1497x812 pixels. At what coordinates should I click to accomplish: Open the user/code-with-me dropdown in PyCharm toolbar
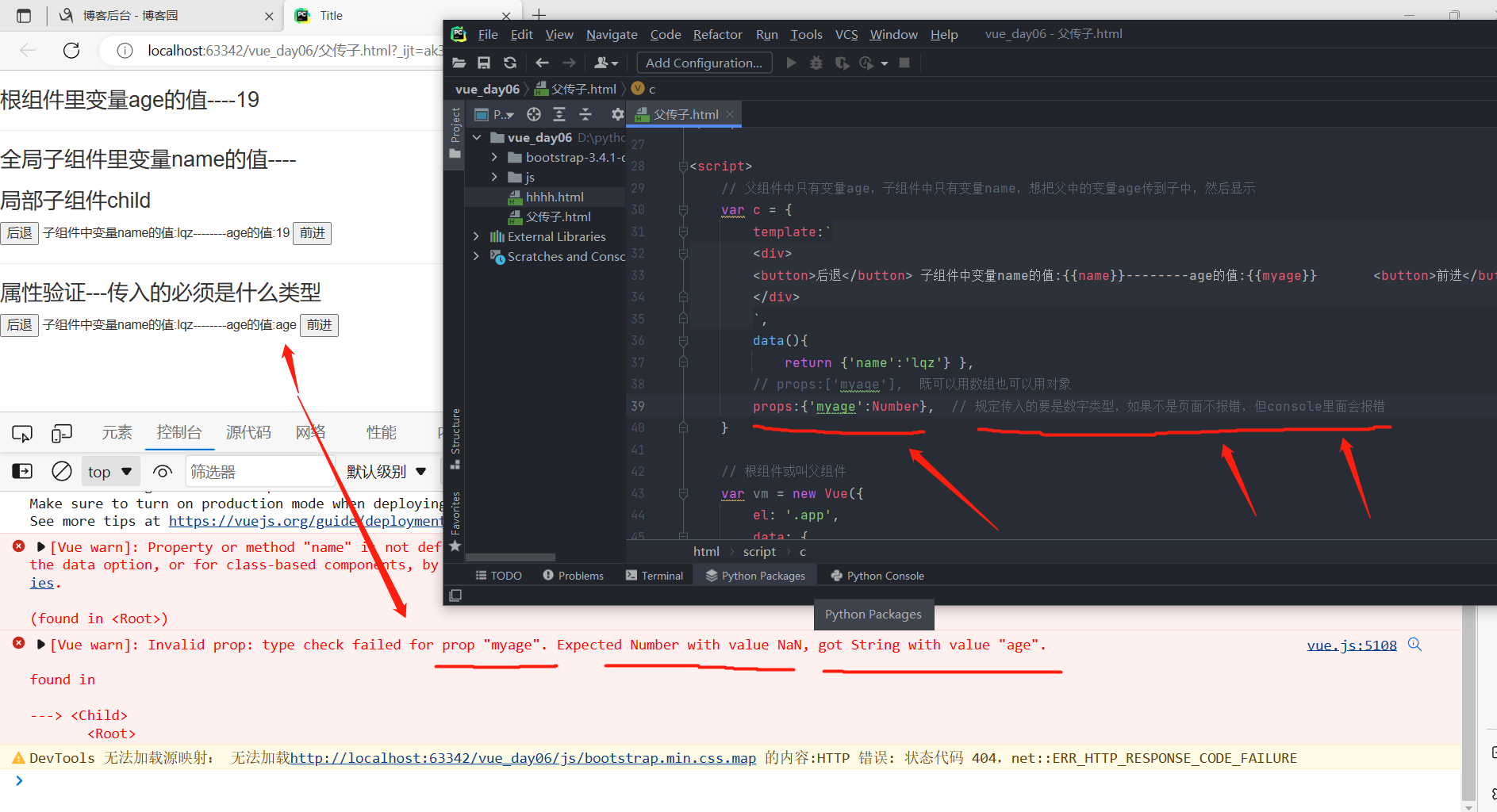(605, 63)
